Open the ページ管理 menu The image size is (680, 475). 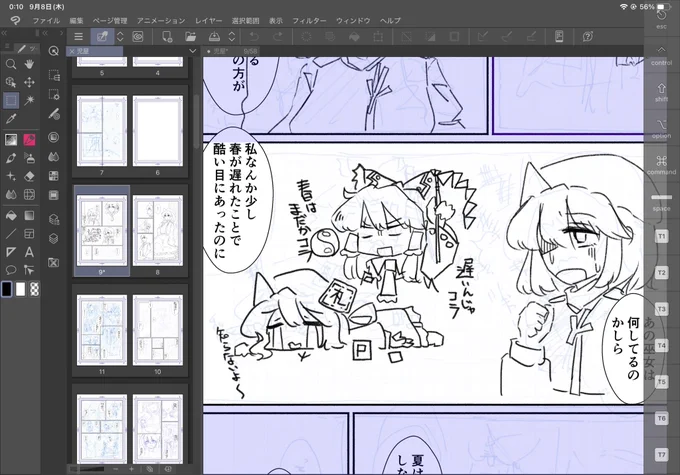click(x=110, y=20)
